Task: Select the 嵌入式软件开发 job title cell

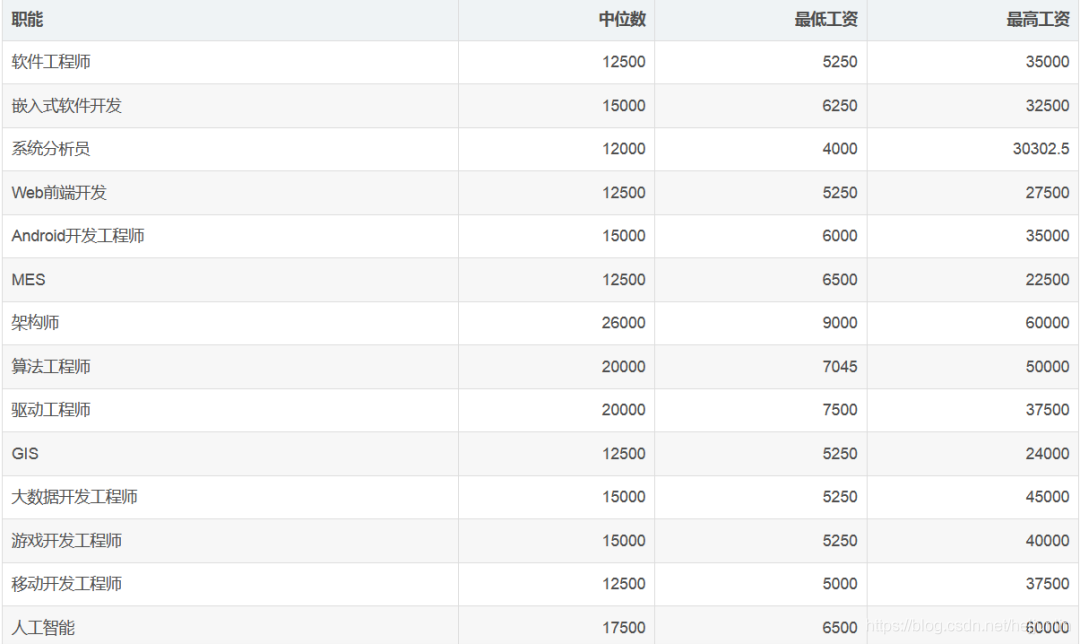Action: coord(67,105)
